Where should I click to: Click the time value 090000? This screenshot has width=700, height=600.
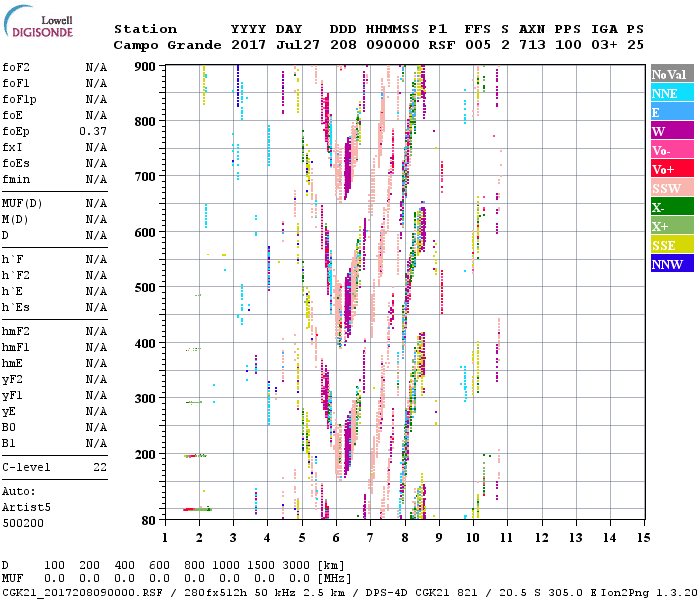pos(392,45)
